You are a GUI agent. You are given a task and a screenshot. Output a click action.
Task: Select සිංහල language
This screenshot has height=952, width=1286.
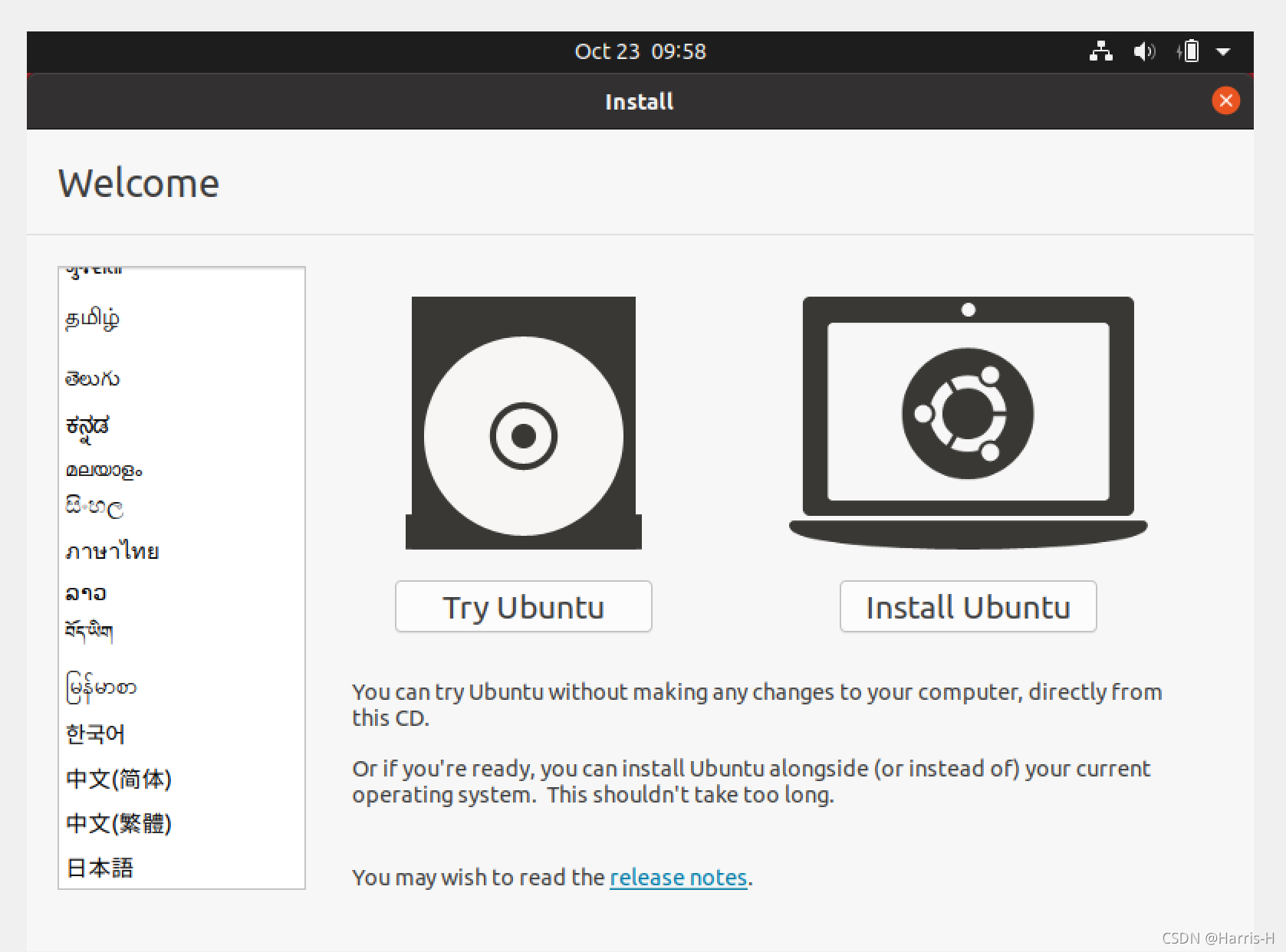[x=182, y=507]
